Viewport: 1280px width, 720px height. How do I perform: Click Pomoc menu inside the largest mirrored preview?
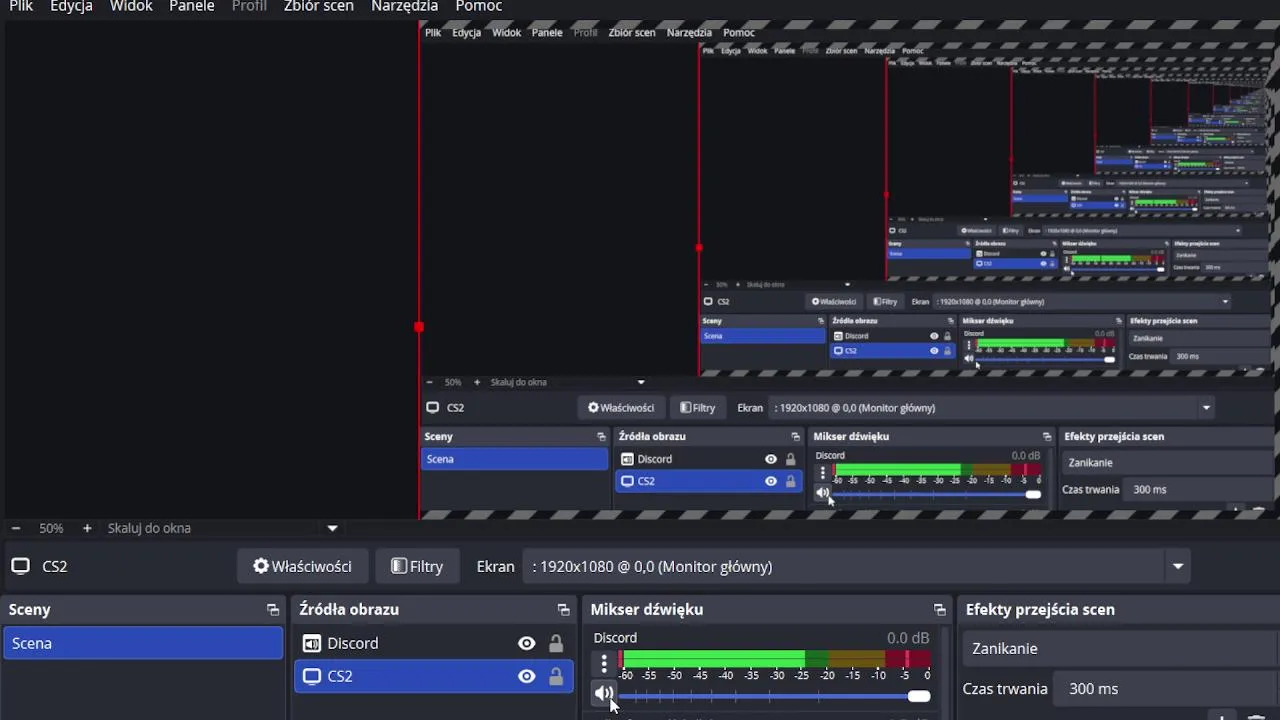click(739, 32)
